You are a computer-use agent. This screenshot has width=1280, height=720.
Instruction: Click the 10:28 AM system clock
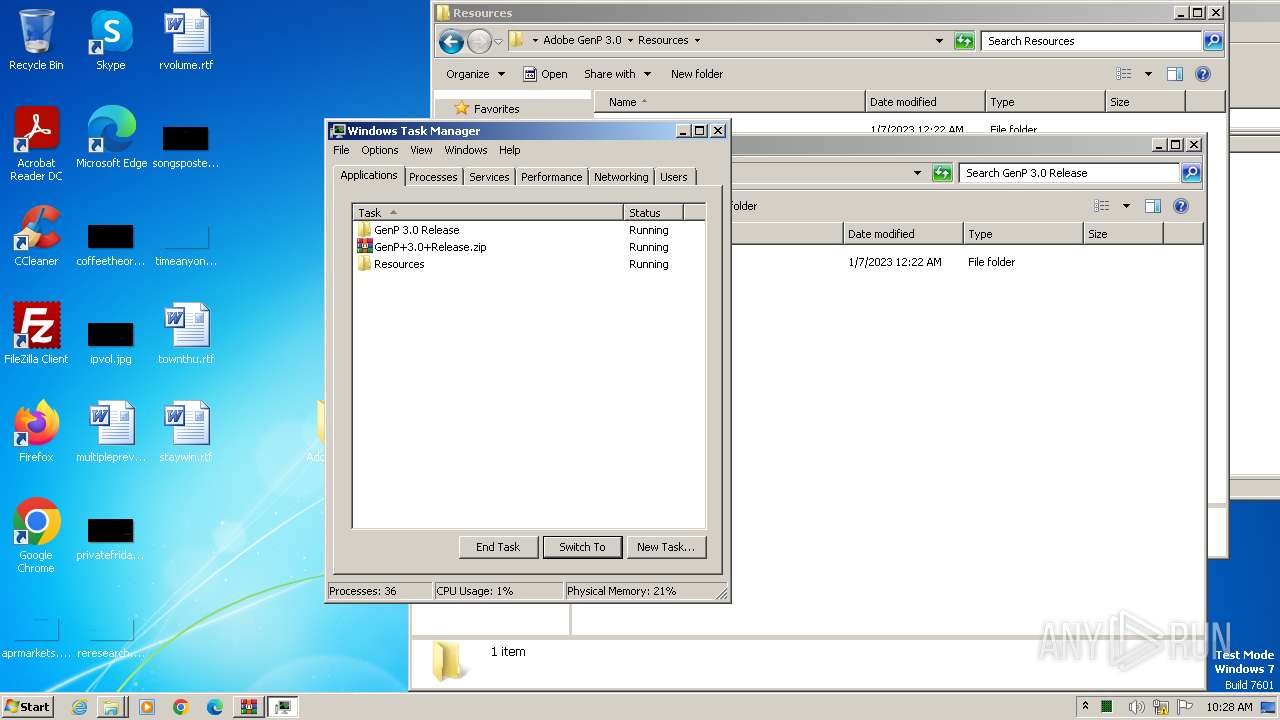pyautogui.click(x=1229, y=707)
